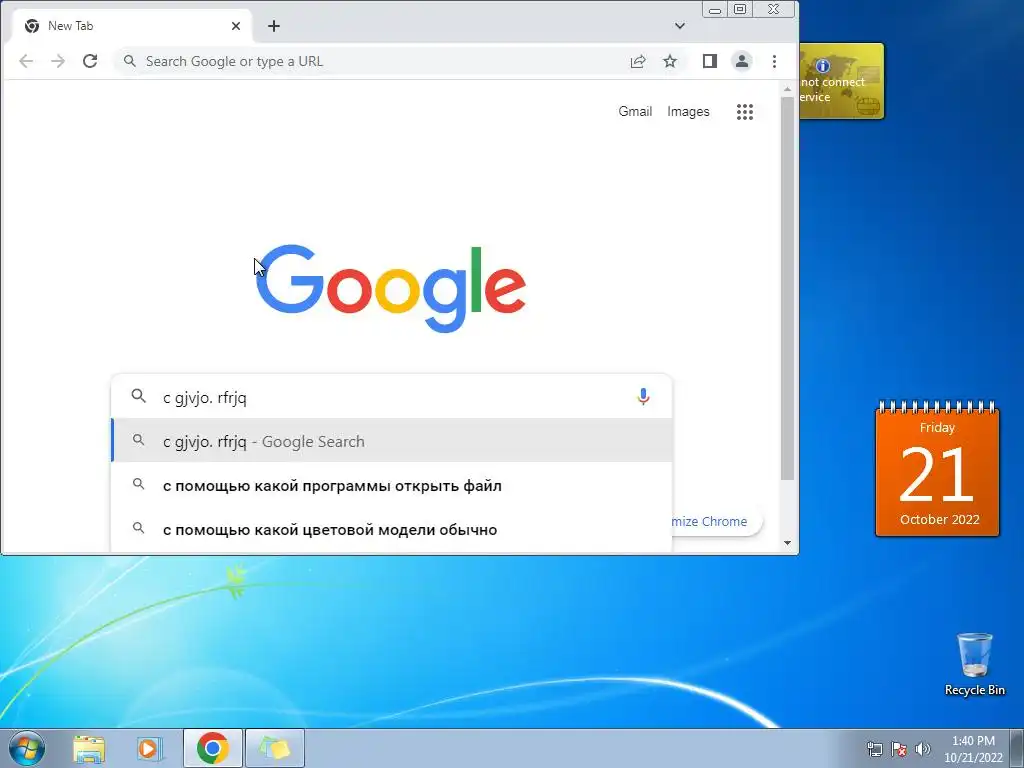Click the magnifier icon in Google search box

pyautogui.click(x=138, y=396)
